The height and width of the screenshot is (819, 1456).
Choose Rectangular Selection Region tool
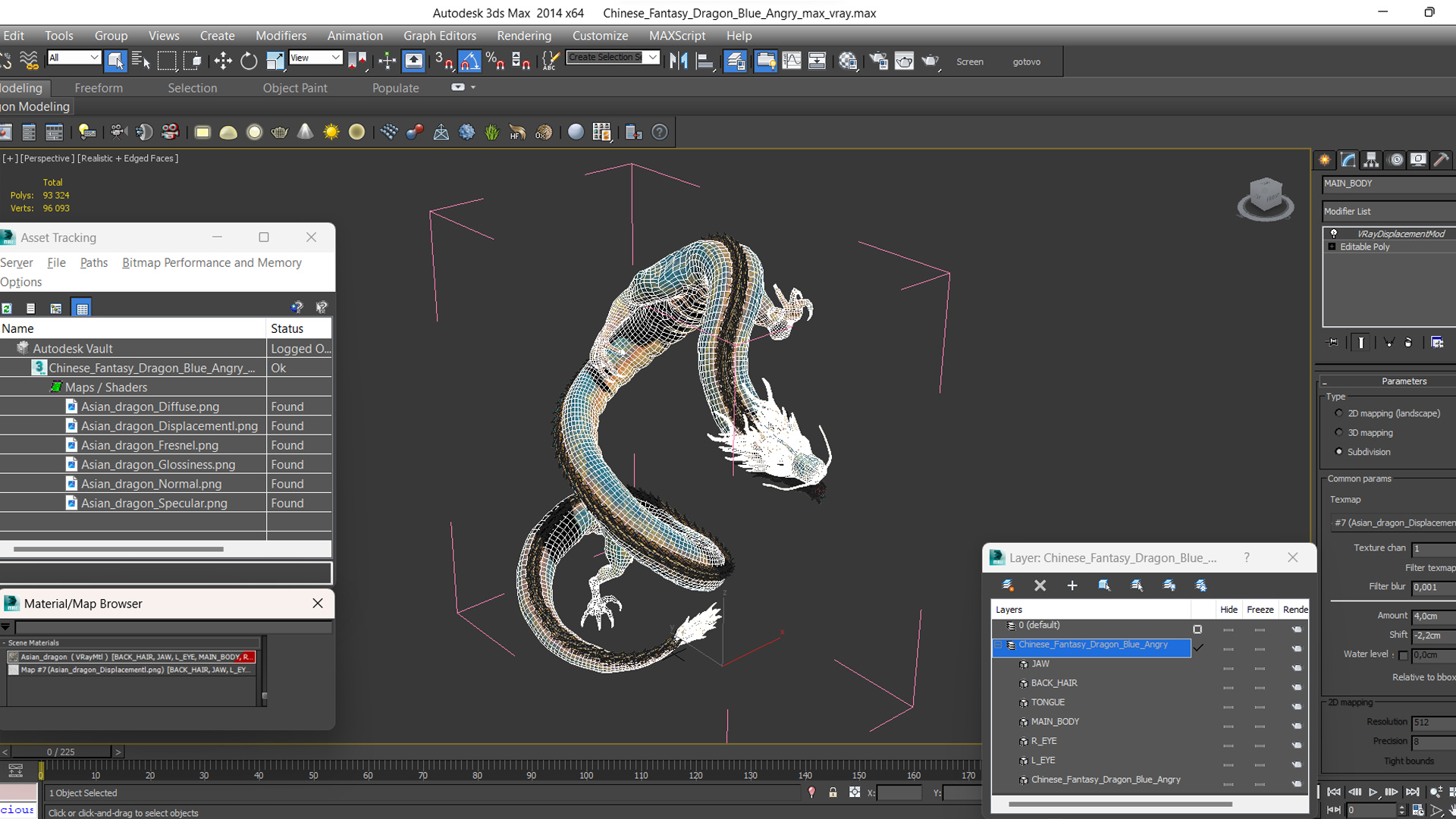click(167, 61)
